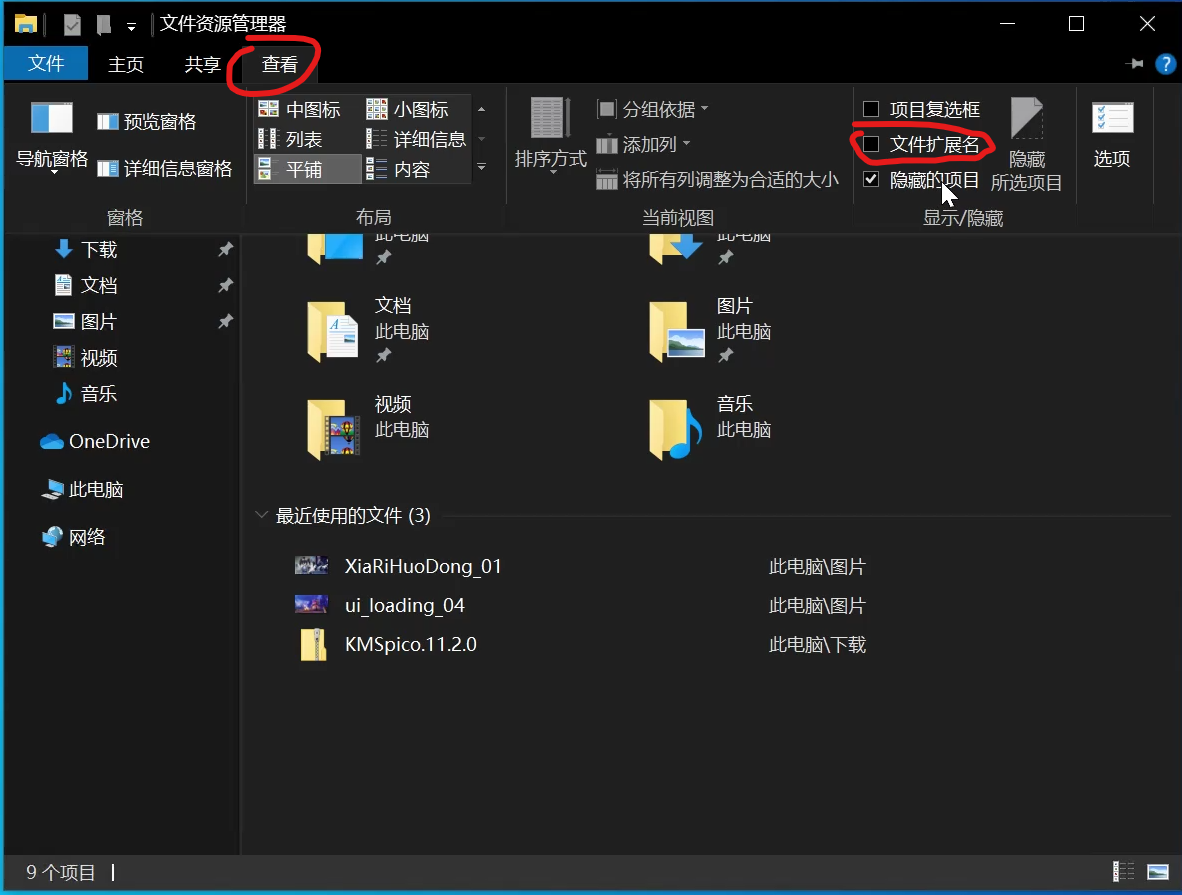Image resolution: width=1182 pixels, height=895 pixels.
Task: Choose the 详细信息 layout
Action: pos(416,139)
